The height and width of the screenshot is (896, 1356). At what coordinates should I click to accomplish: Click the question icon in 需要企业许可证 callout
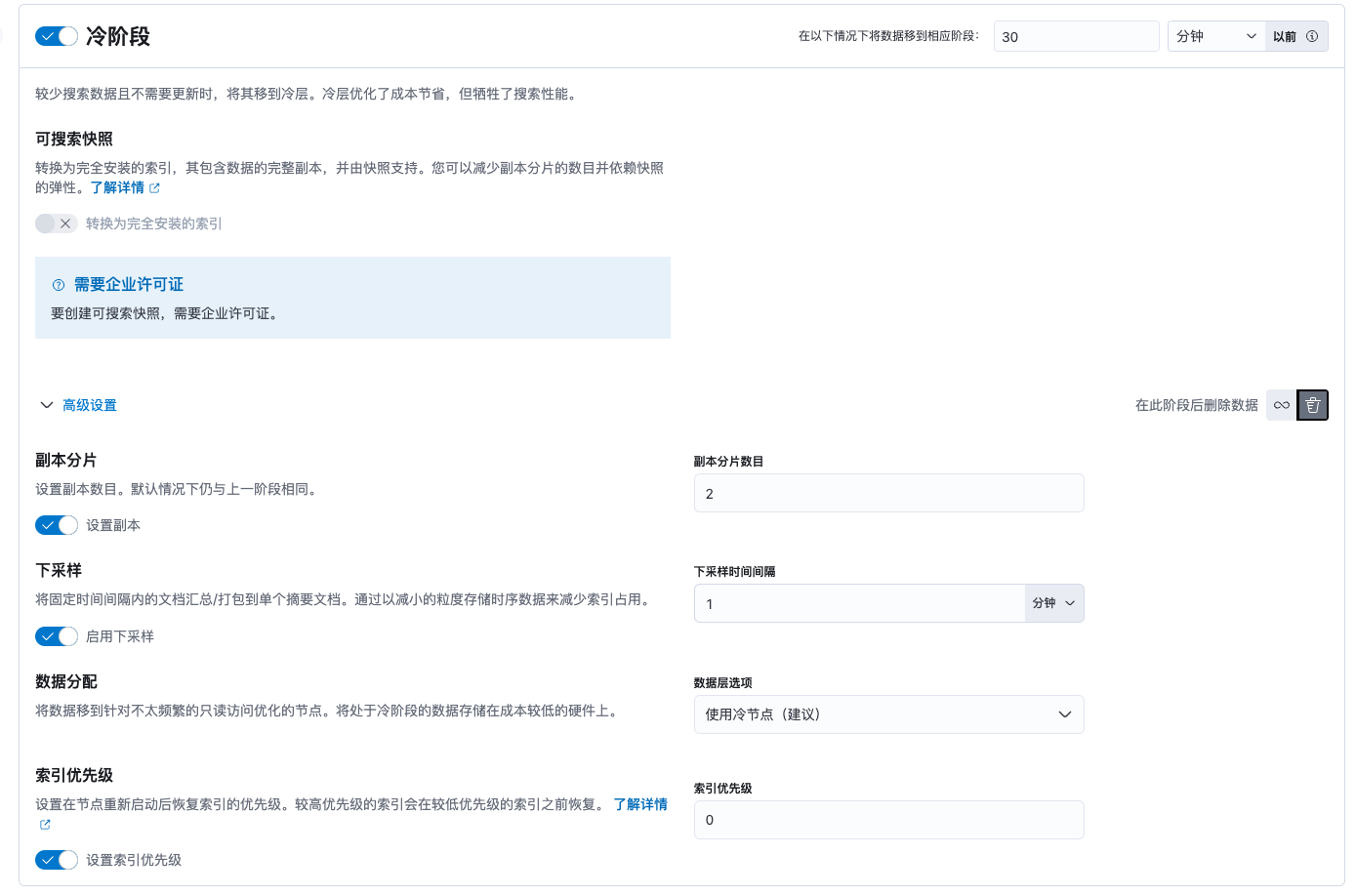(x=59, y=285)
